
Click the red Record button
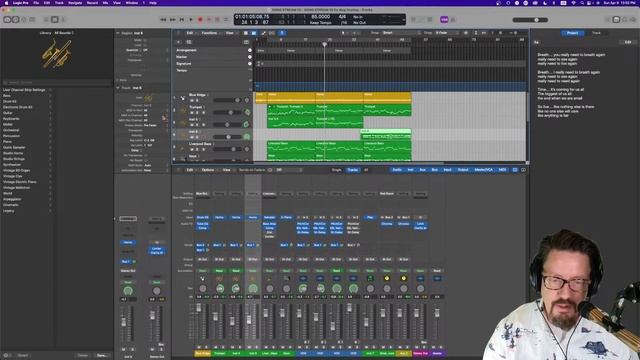200,20
